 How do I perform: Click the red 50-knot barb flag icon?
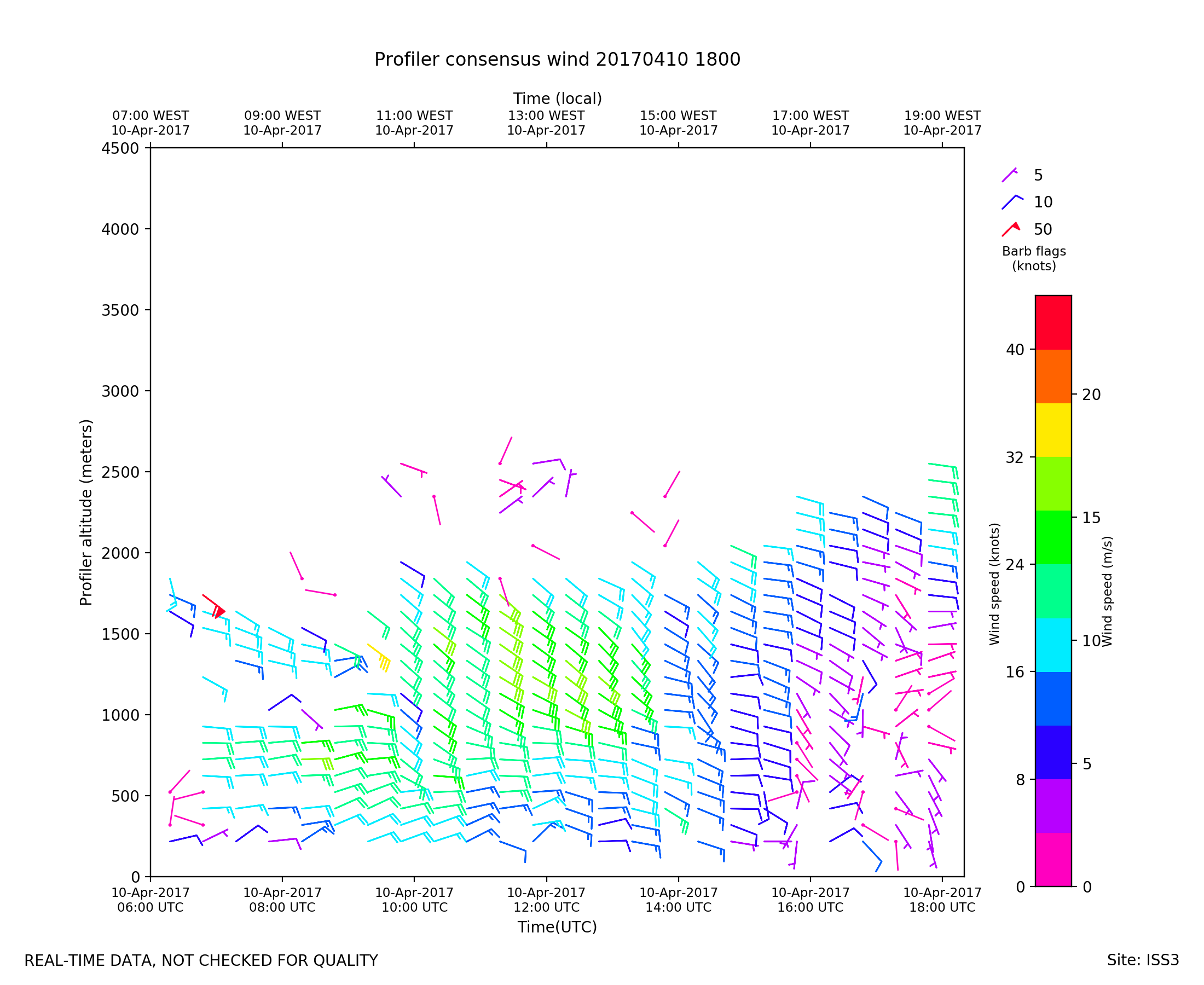(1011, 229)
